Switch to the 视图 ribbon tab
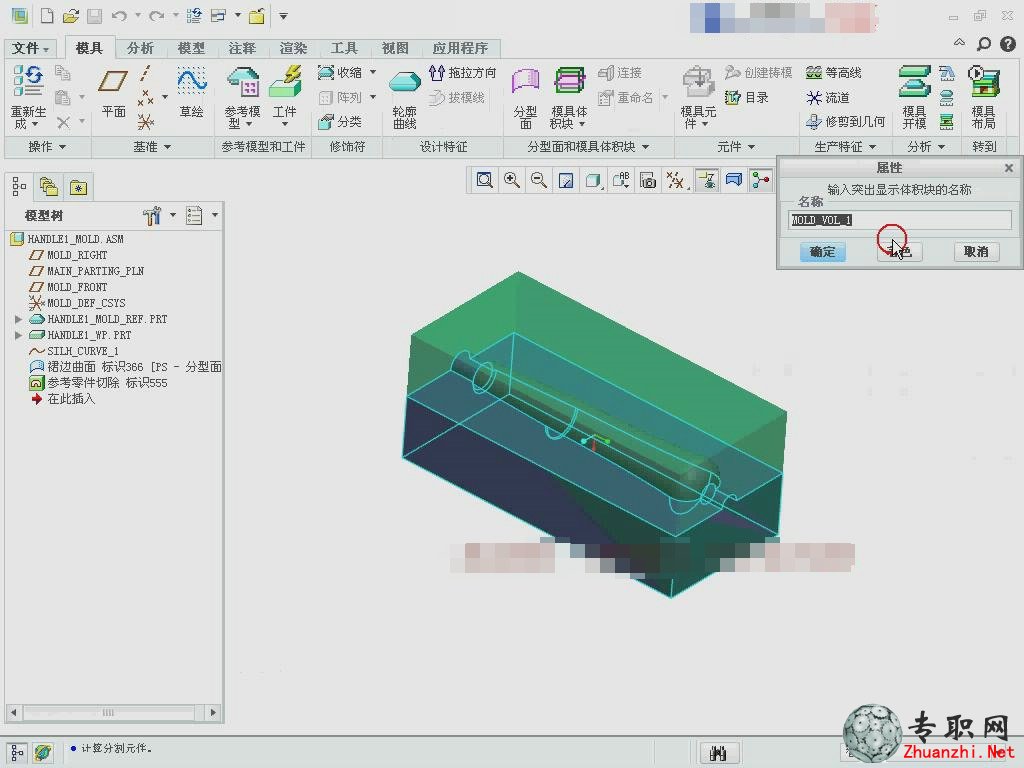1024x768 pixels. (x=395, y=48)
